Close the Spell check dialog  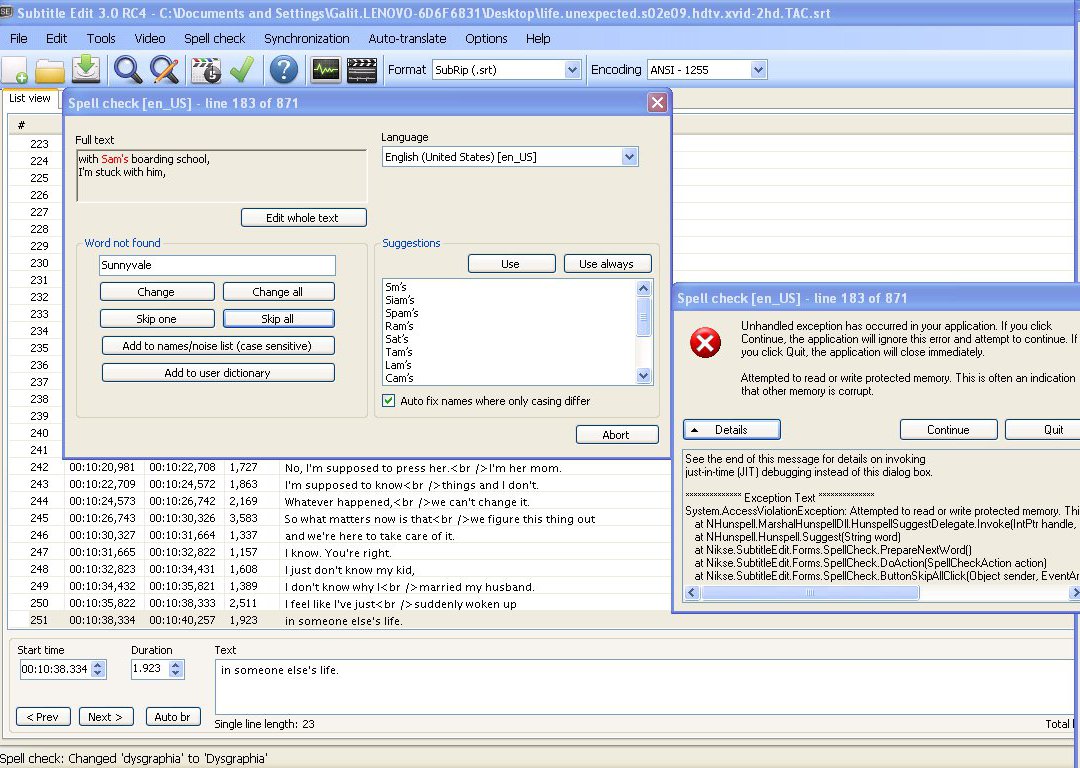pyautogui.click(x=657, y=103)
